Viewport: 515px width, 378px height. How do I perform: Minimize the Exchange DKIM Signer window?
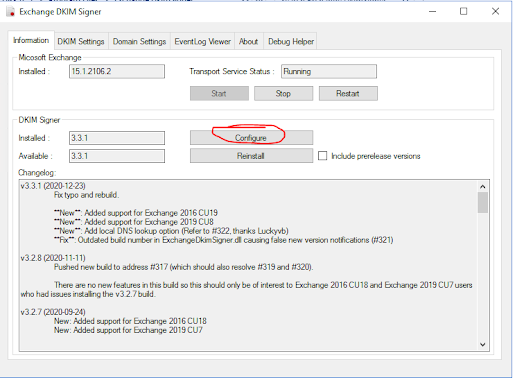click(433, 11)
